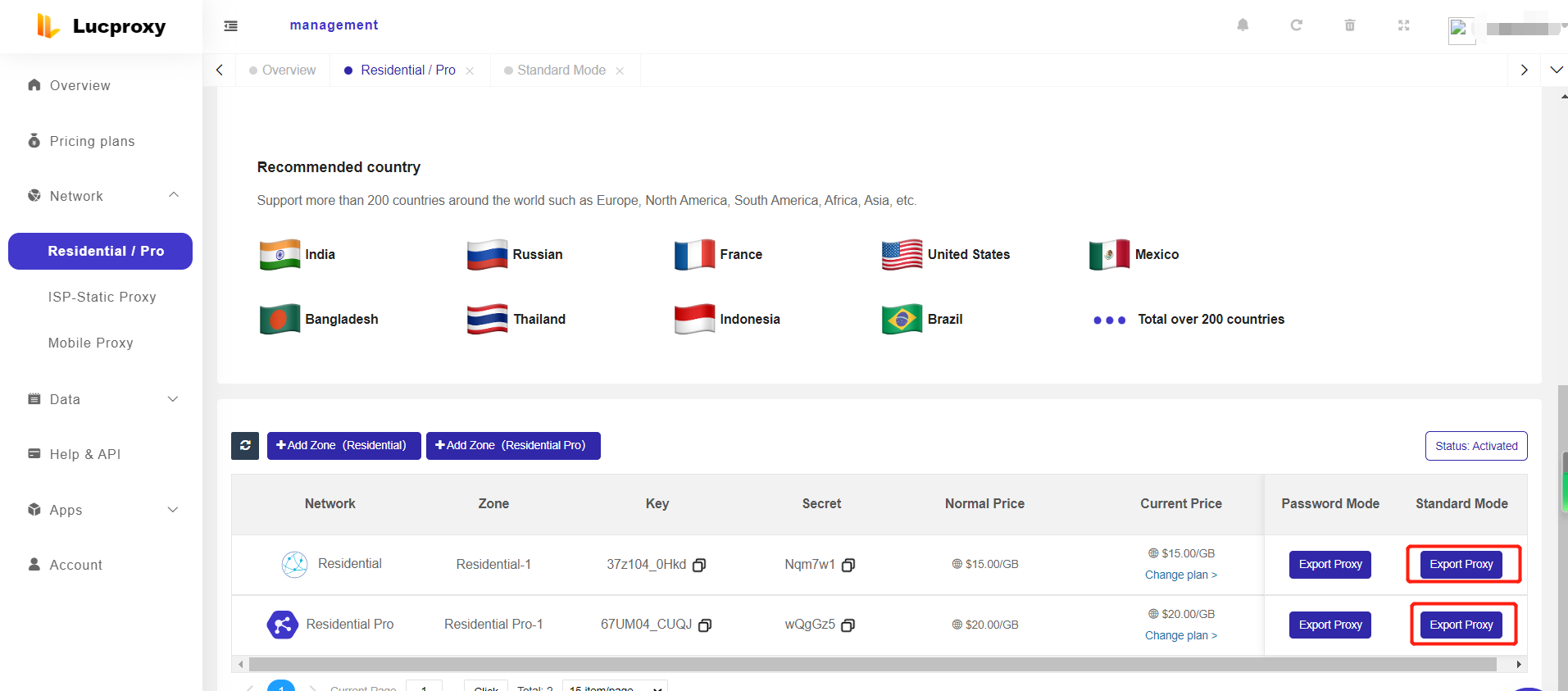Open the notifications bell
The width and height of the screenshot is (1568, 691).
1243,25
